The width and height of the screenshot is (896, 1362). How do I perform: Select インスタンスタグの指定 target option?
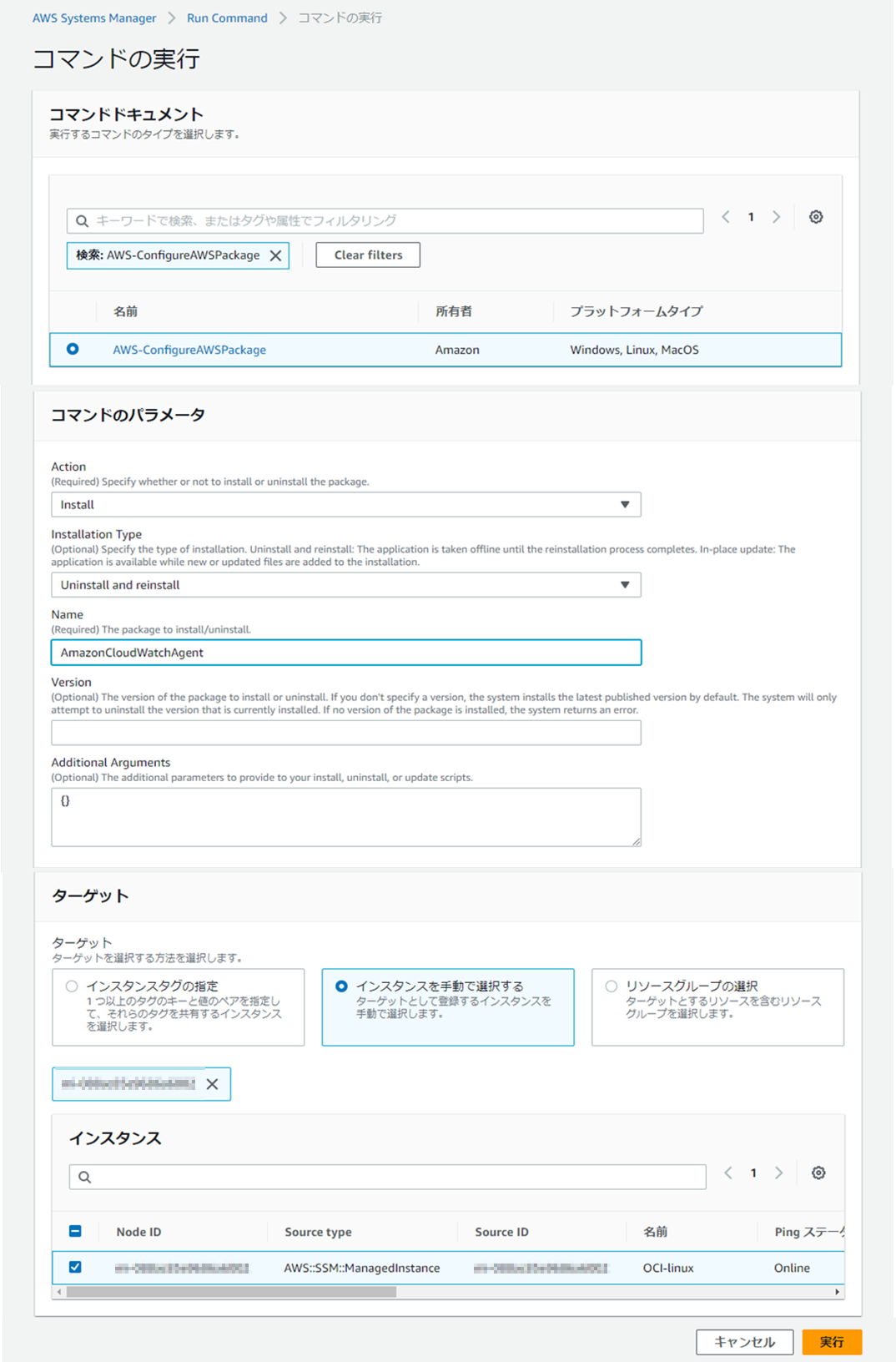179,1006
